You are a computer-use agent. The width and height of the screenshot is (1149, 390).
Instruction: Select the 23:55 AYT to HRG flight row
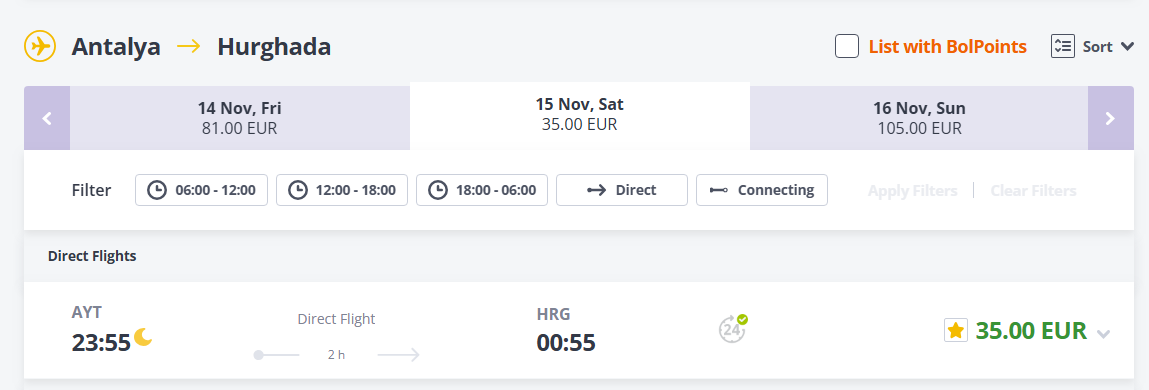pyautogui.click(x=579, y=331)
